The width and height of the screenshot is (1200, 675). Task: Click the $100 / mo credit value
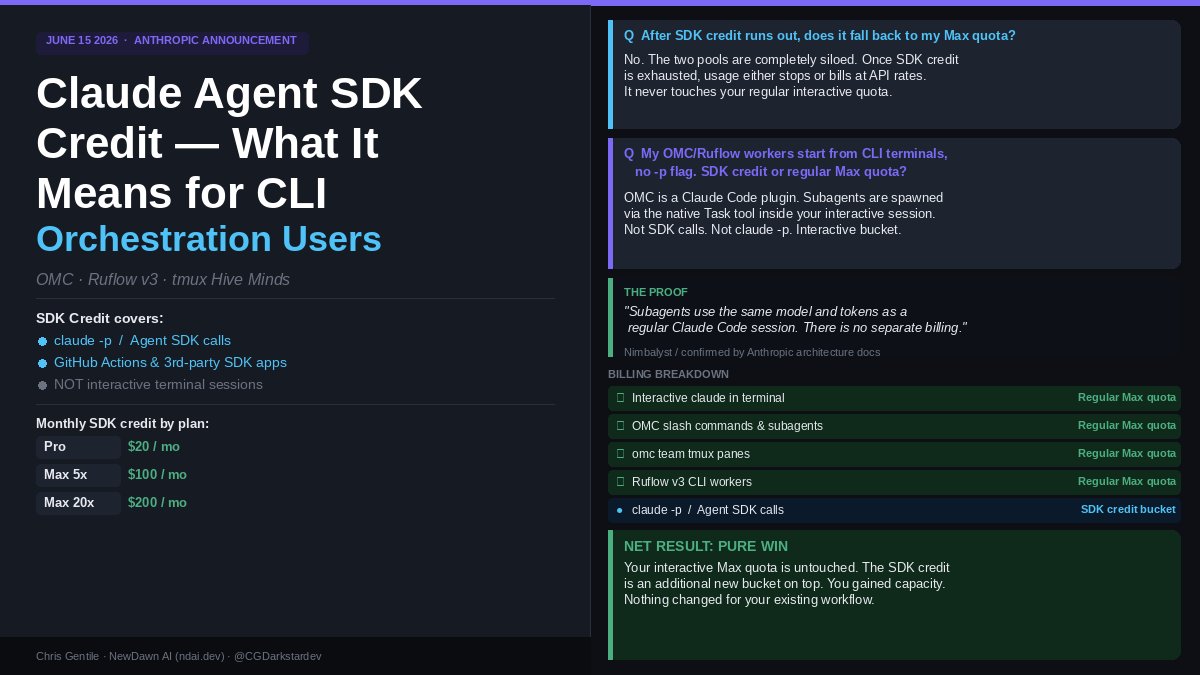157,475
